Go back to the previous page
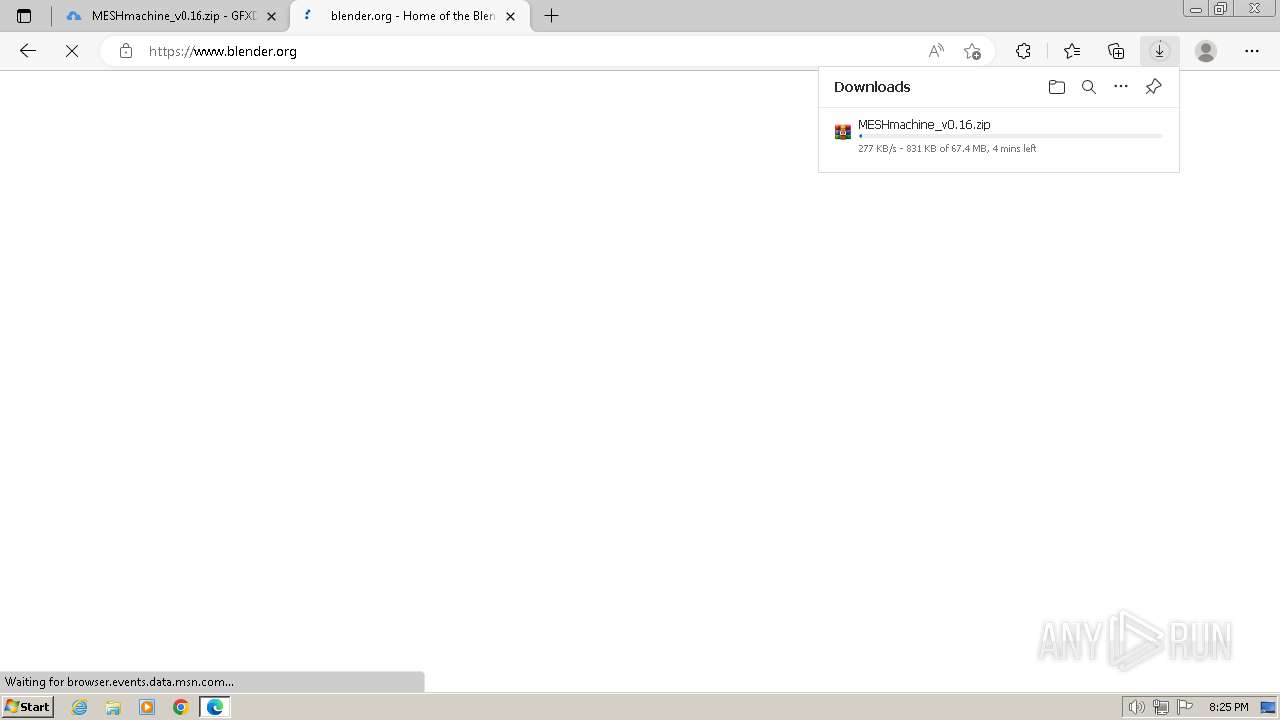 (x=28, y=51)
